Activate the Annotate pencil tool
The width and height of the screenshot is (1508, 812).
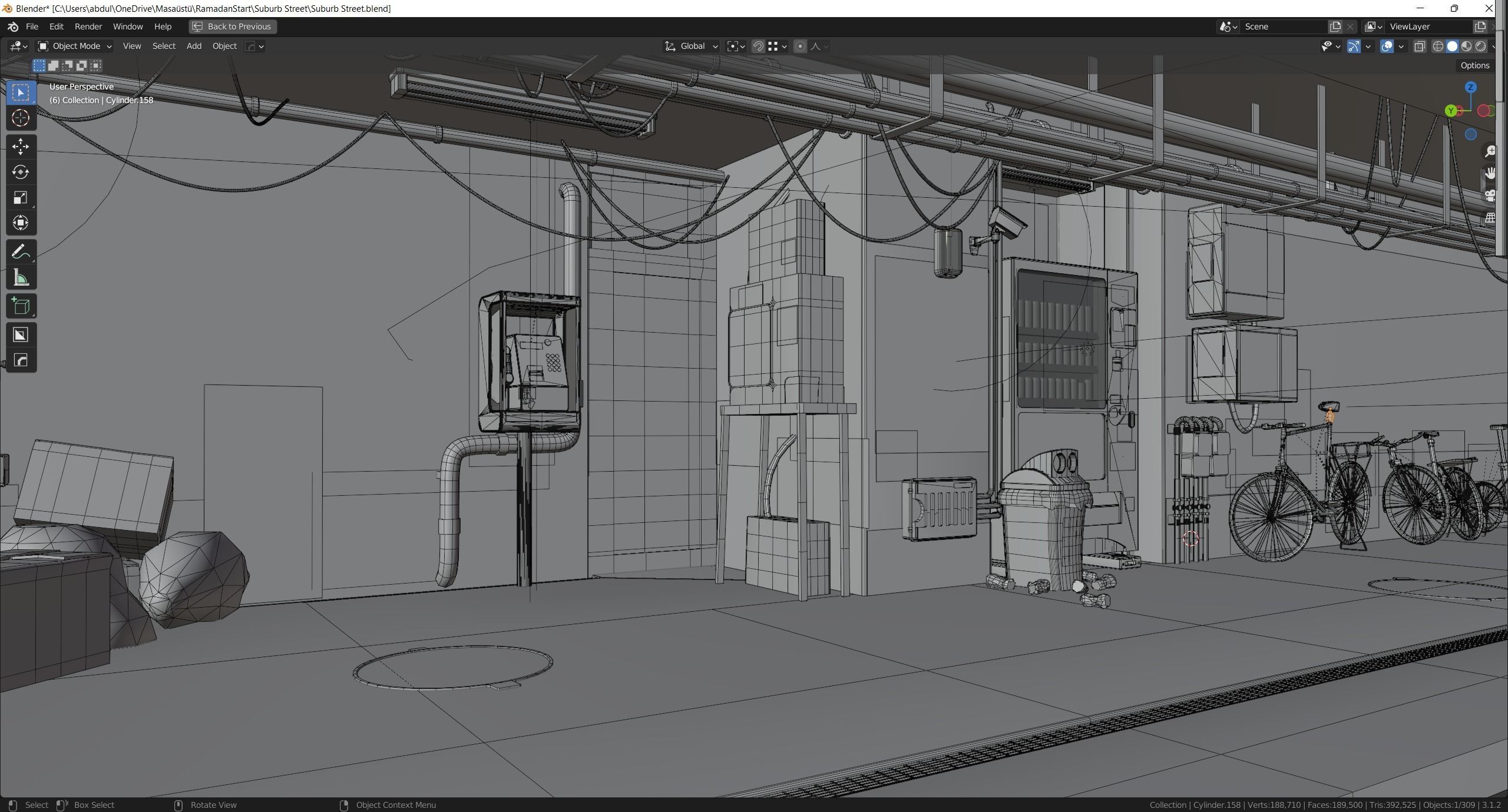21,252
